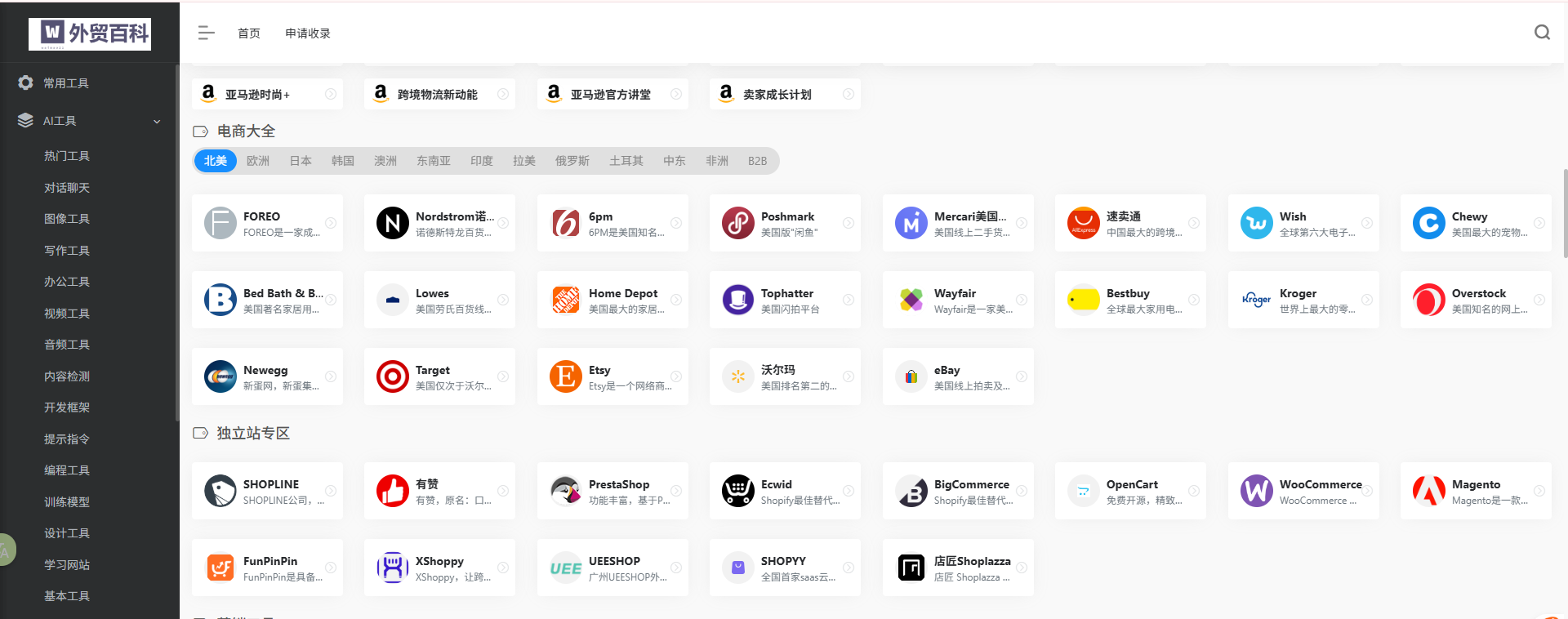Click the WooCommerce purple logo
The width and height of the screenshot is (1568, 619).
coord(1256,491)
